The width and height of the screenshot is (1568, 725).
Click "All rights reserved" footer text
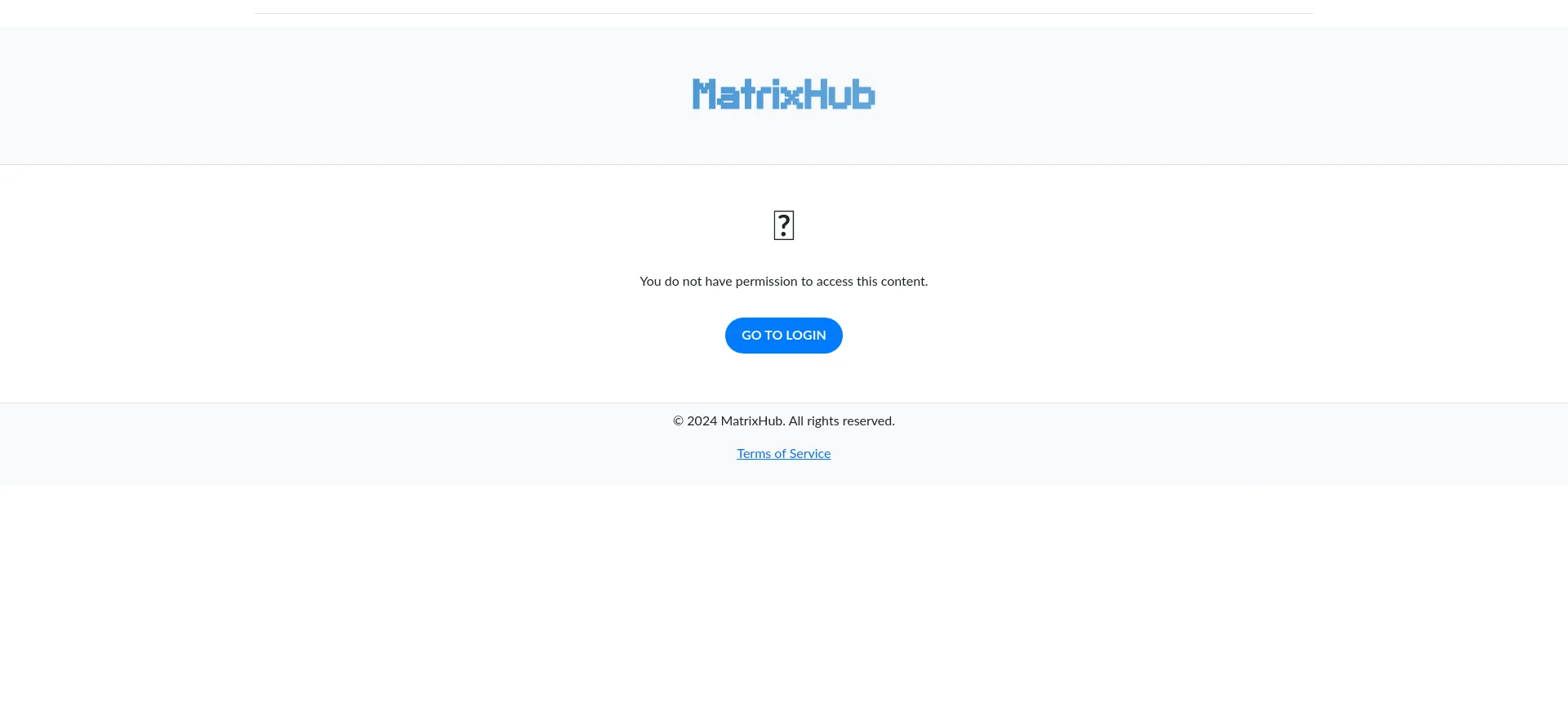842,421
